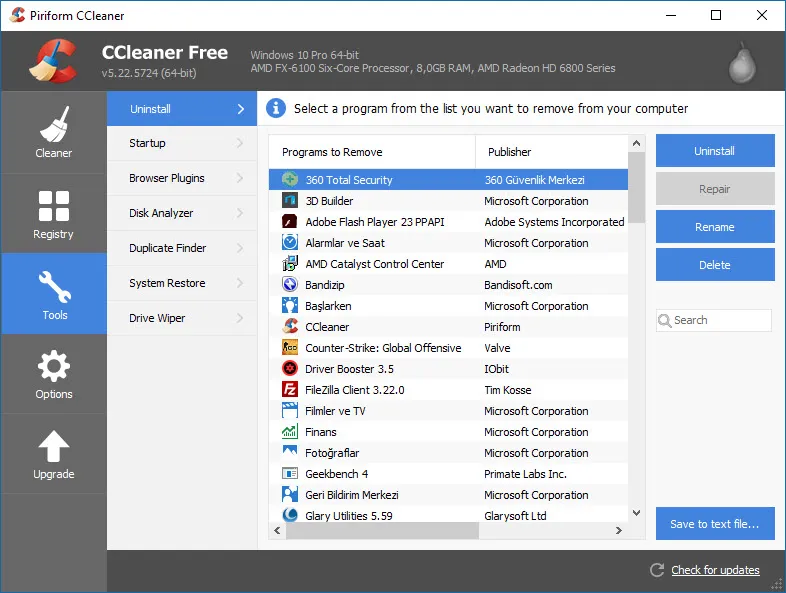Click the Driver Booster 3.5 icon
Image resolution: width=786 pixels, height=593 pixels.
pos(290,368)
